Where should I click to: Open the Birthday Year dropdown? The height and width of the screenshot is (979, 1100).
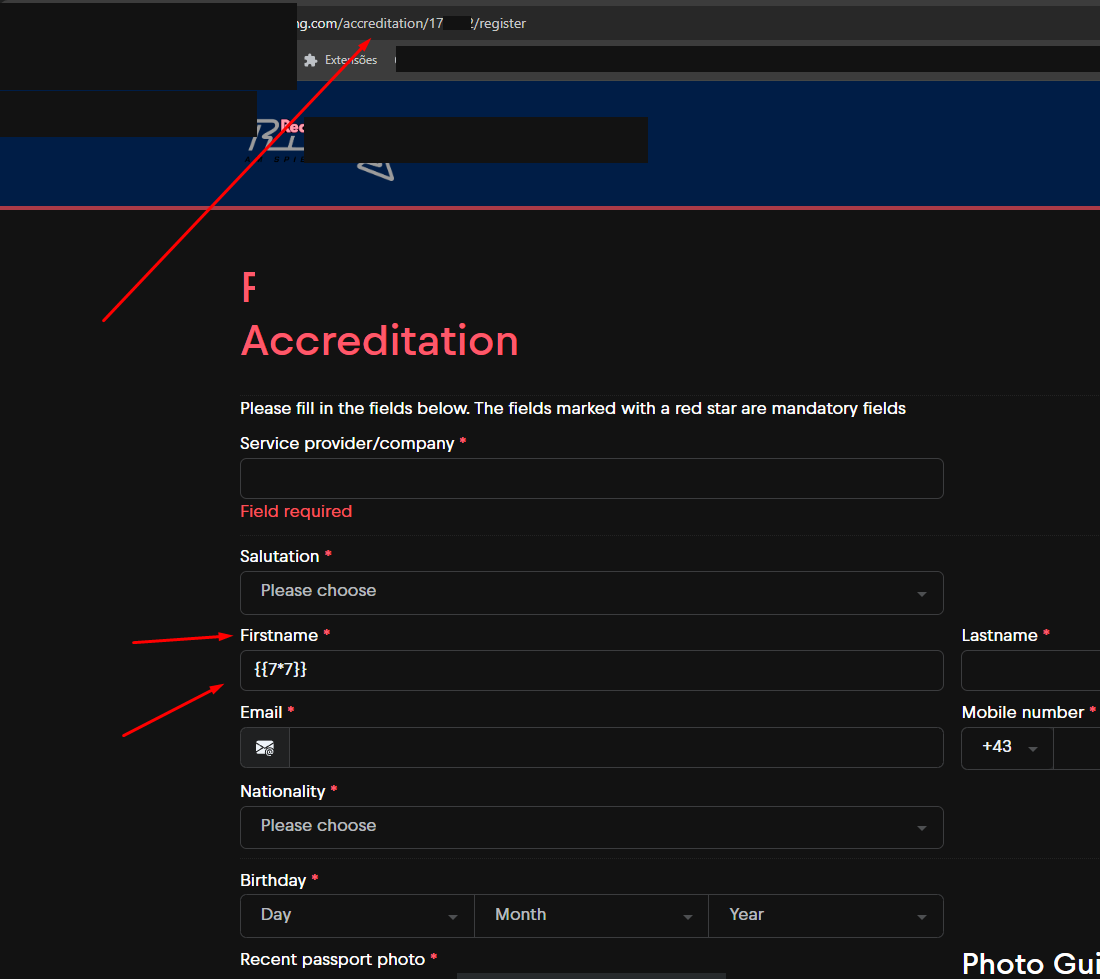(826, 916)
